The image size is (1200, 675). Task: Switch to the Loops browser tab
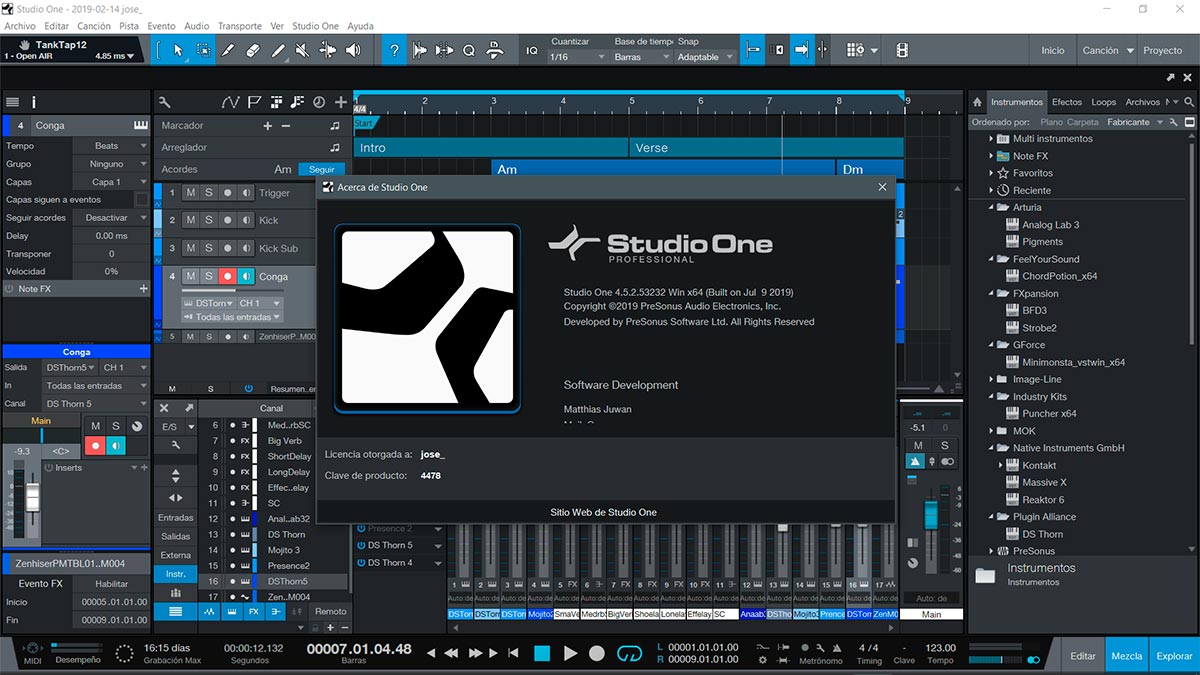(x=1103, y=102)
